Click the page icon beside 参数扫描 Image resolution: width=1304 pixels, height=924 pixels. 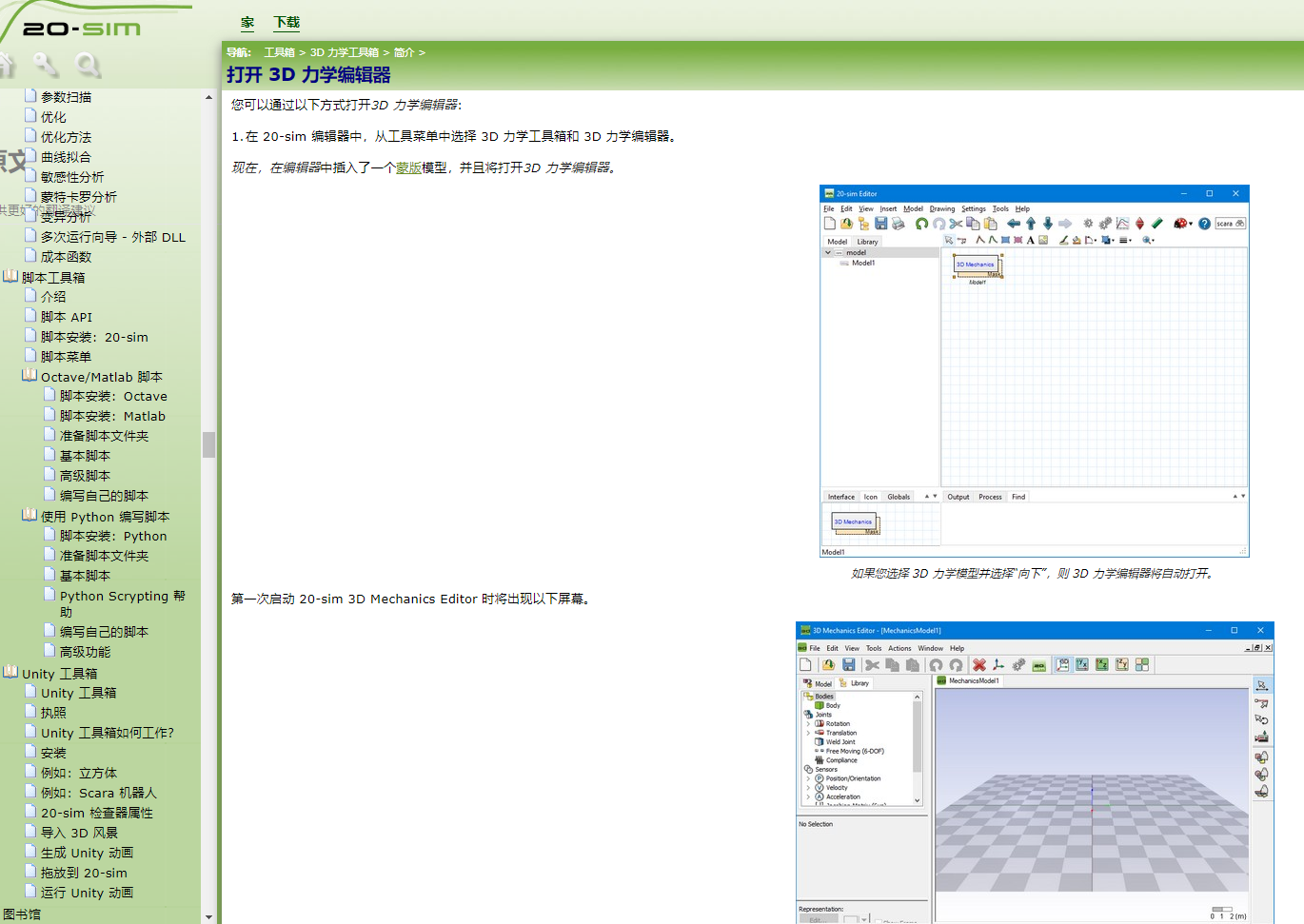(30, 96)
